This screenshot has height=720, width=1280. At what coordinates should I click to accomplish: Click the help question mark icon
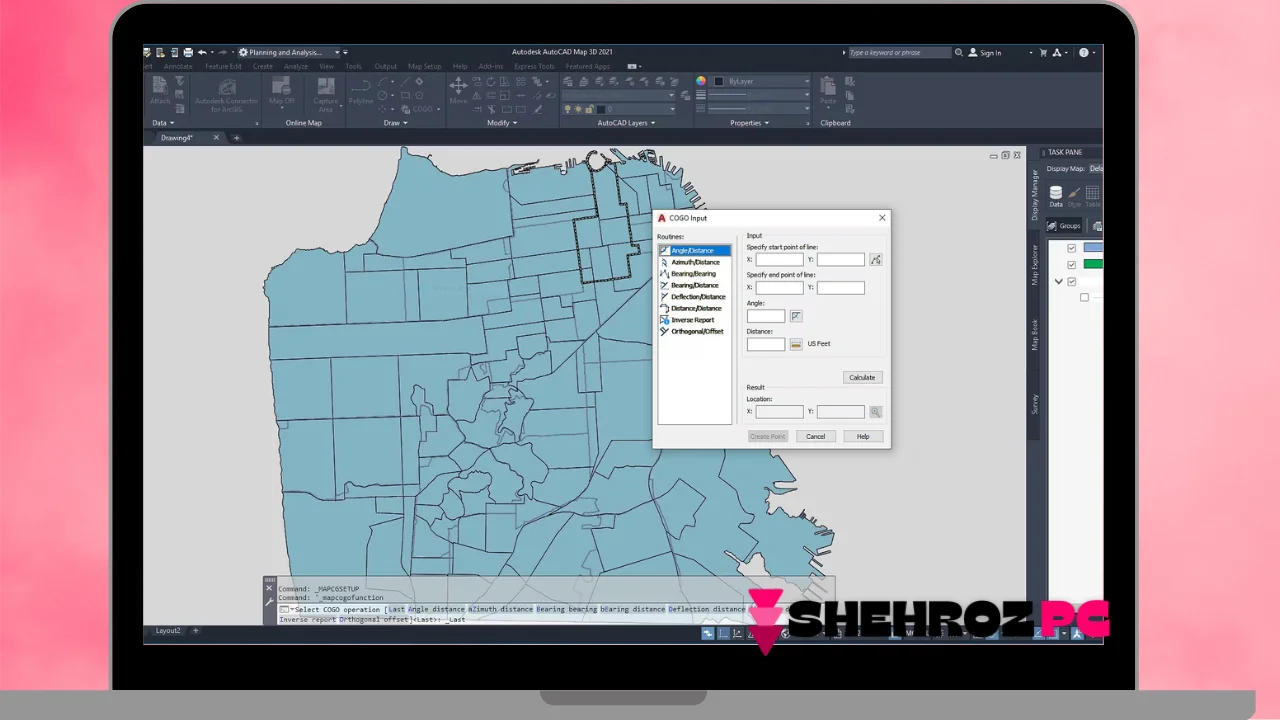(x=1084, y=52)
